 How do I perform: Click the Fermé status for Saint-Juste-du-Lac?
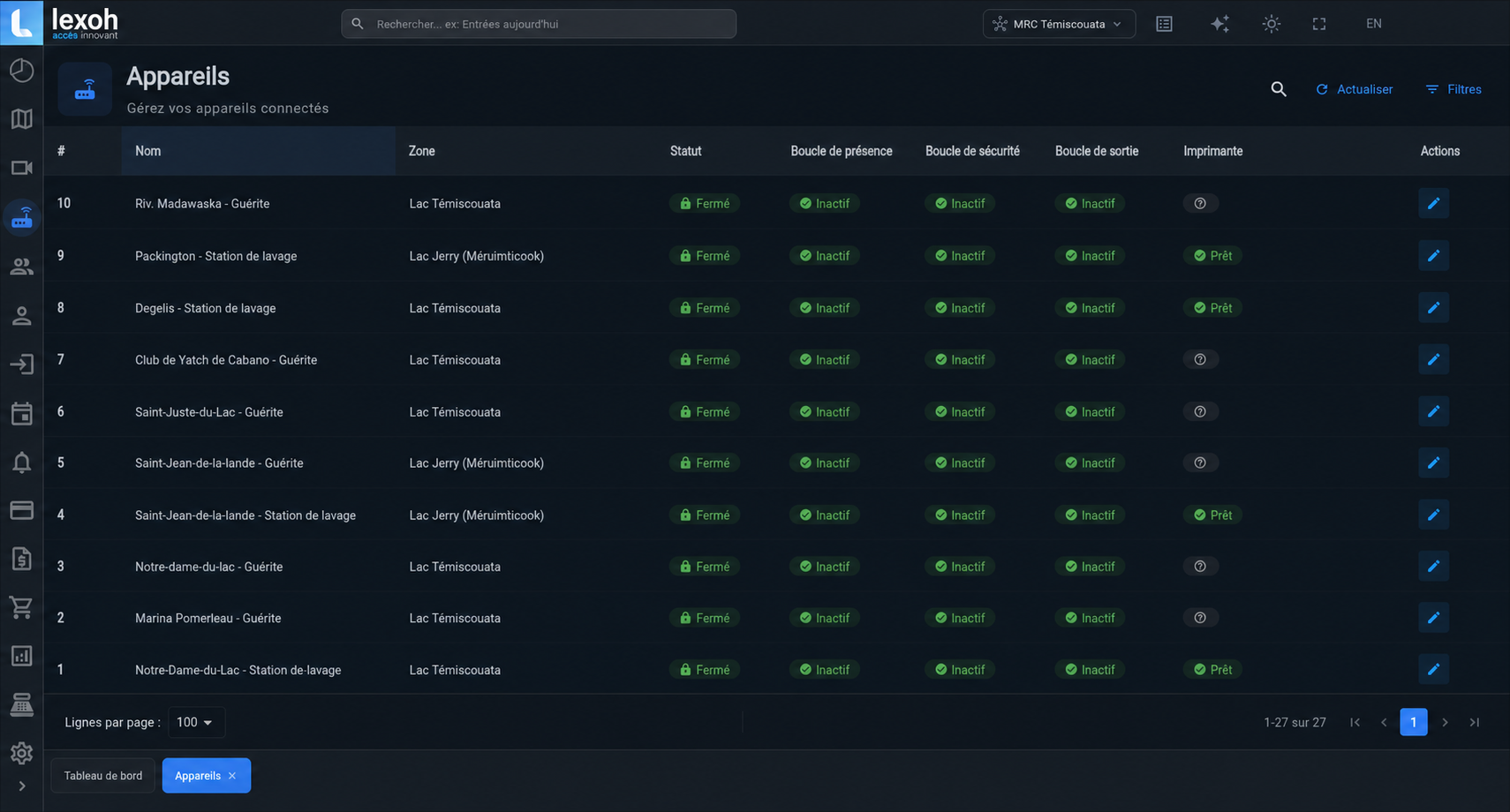(705, 412)
